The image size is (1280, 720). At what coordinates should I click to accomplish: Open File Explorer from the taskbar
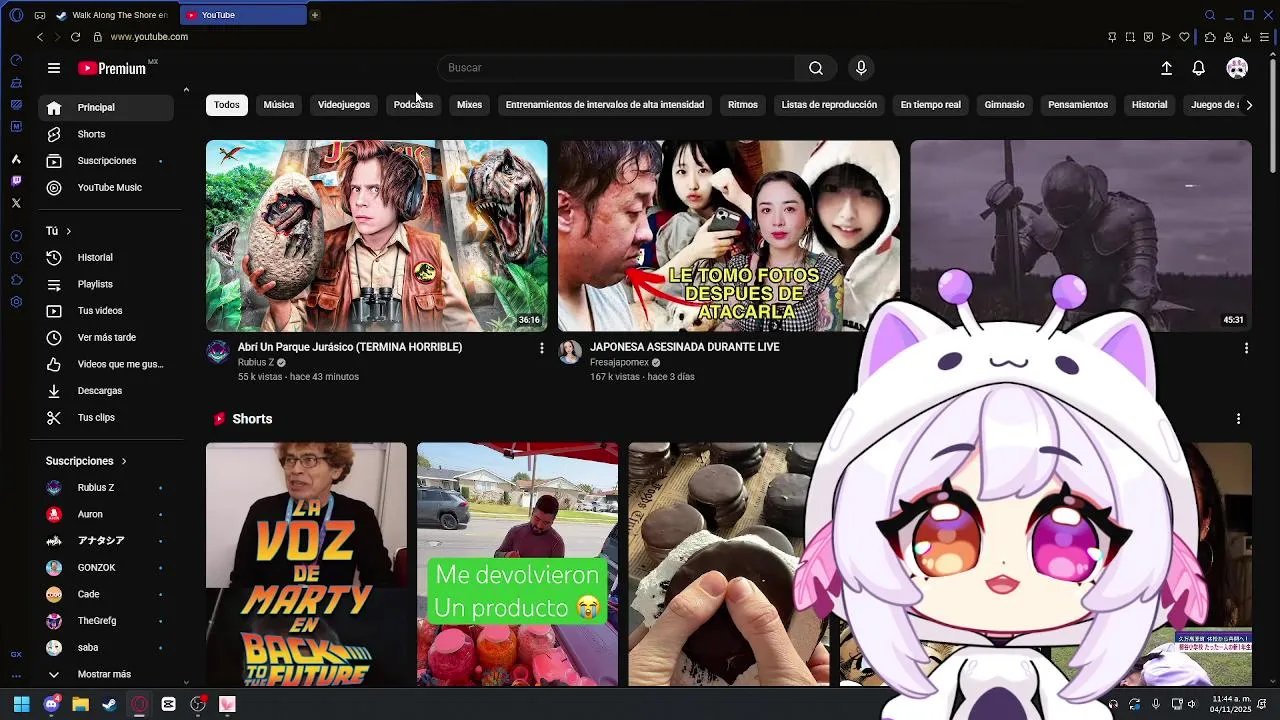[x=80, y=704]
